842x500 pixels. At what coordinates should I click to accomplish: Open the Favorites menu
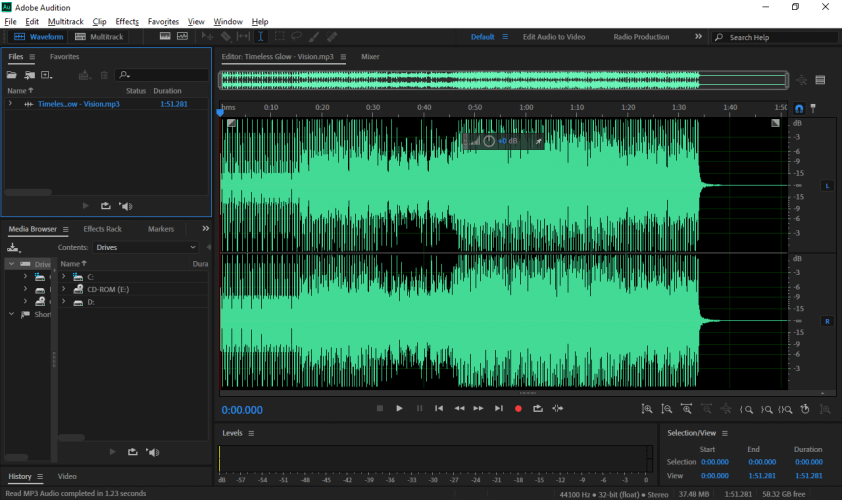coord(163,21)
